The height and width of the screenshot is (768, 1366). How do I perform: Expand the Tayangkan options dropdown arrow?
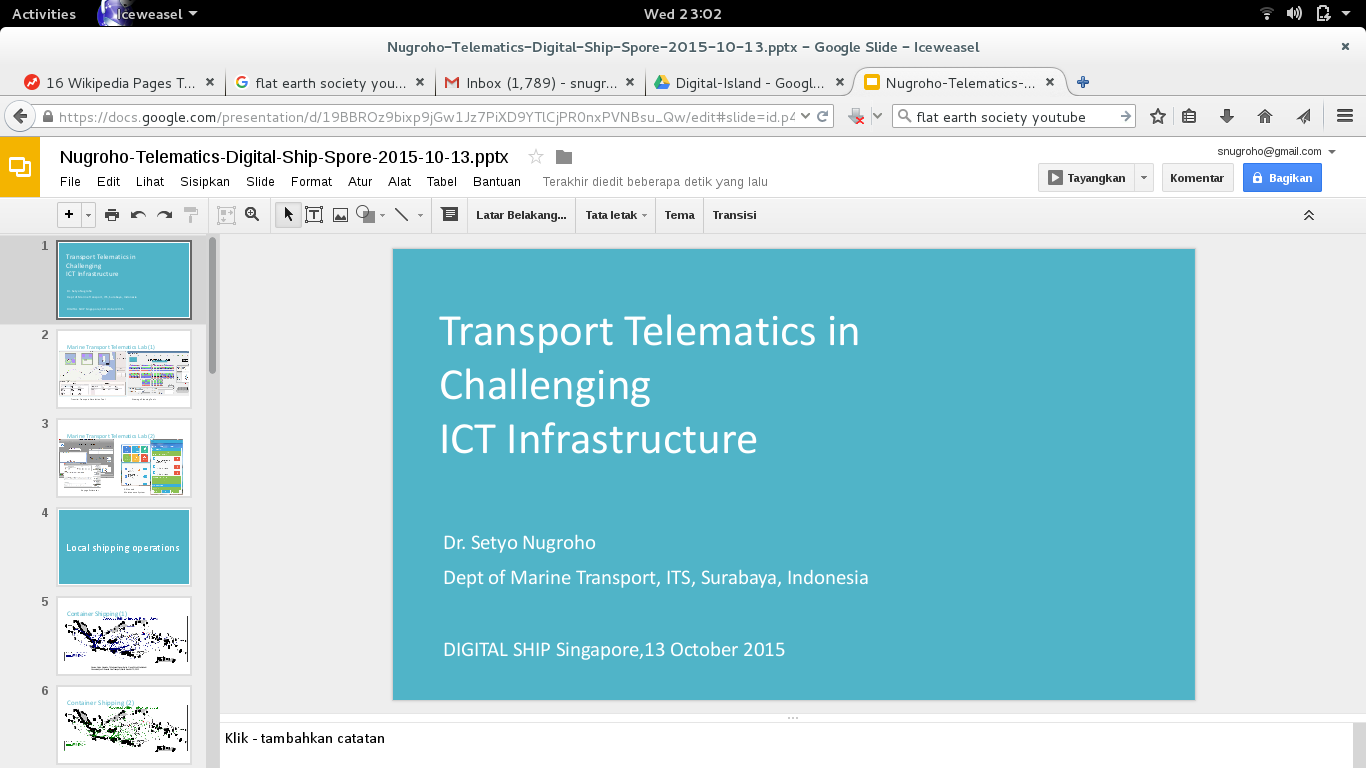point(1144,178)
